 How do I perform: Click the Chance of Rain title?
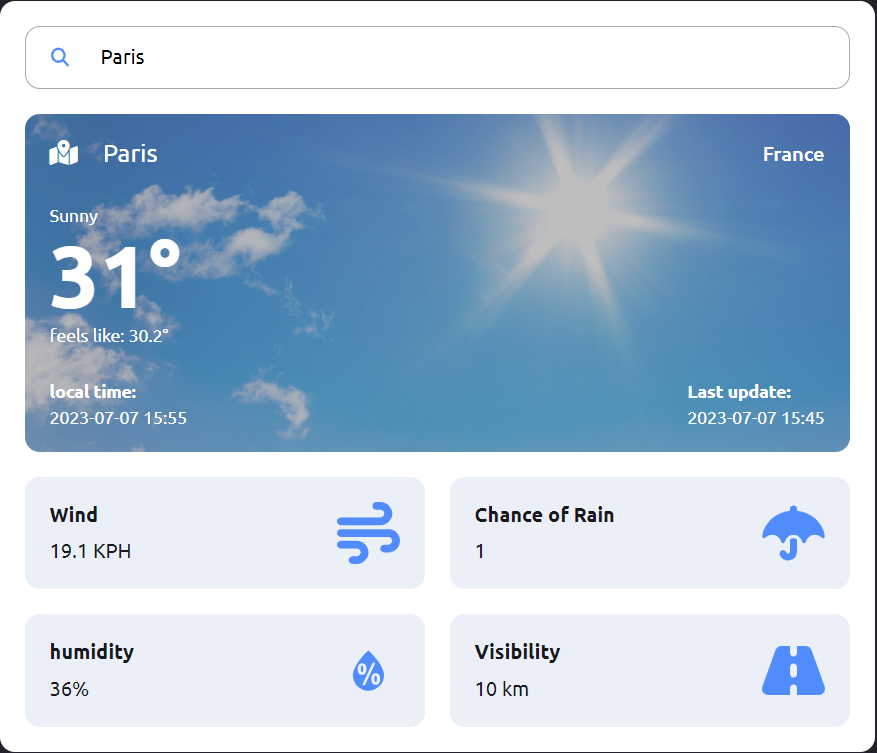(x=544, y=515)
